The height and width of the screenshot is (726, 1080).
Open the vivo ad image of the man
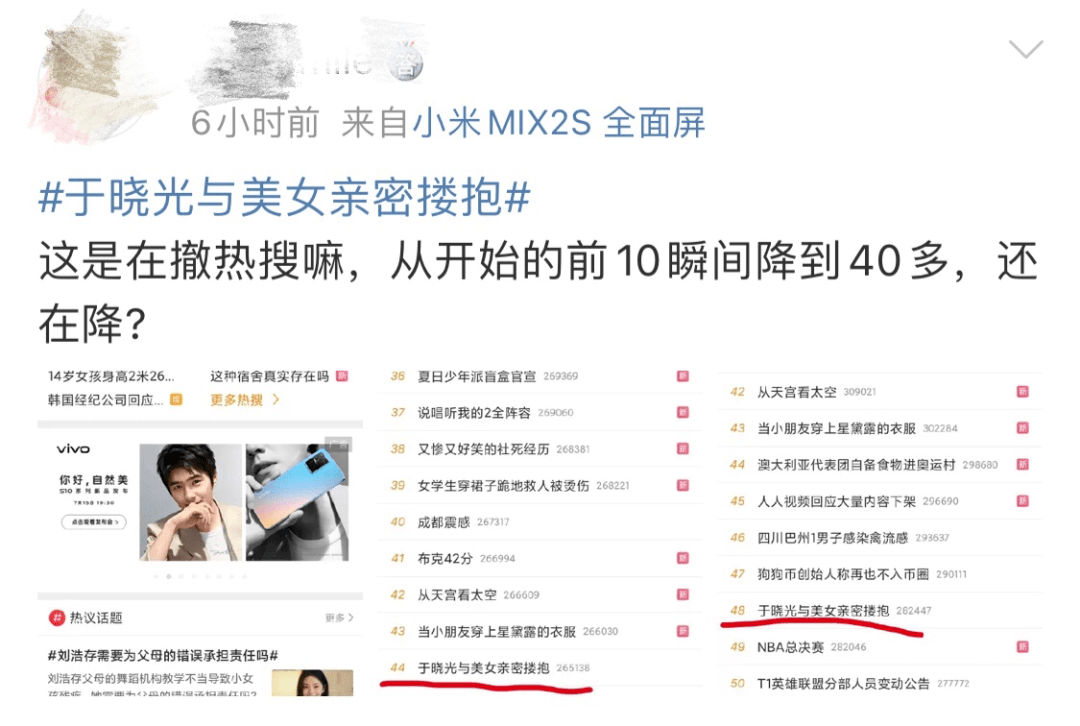(191, 502)
